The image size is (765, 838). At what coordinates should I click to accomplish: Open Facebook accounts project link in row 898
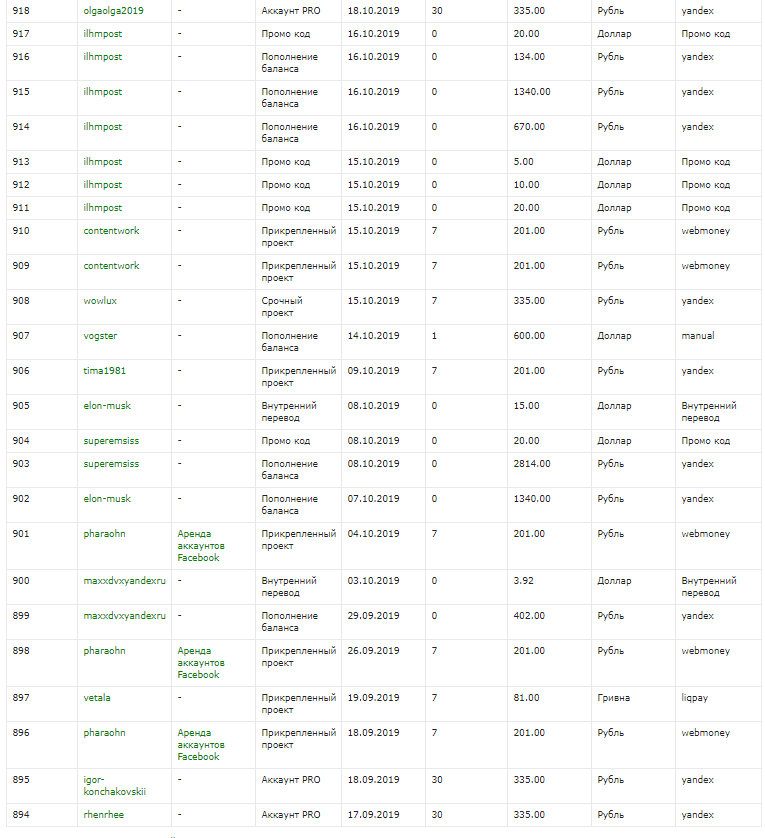point(201,663)
